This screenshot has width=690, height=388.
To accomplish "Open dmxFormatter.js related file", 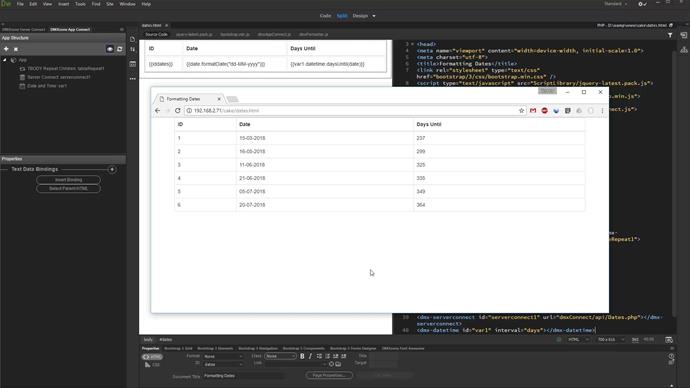I will pyautogui.click(x=314, y=34).
